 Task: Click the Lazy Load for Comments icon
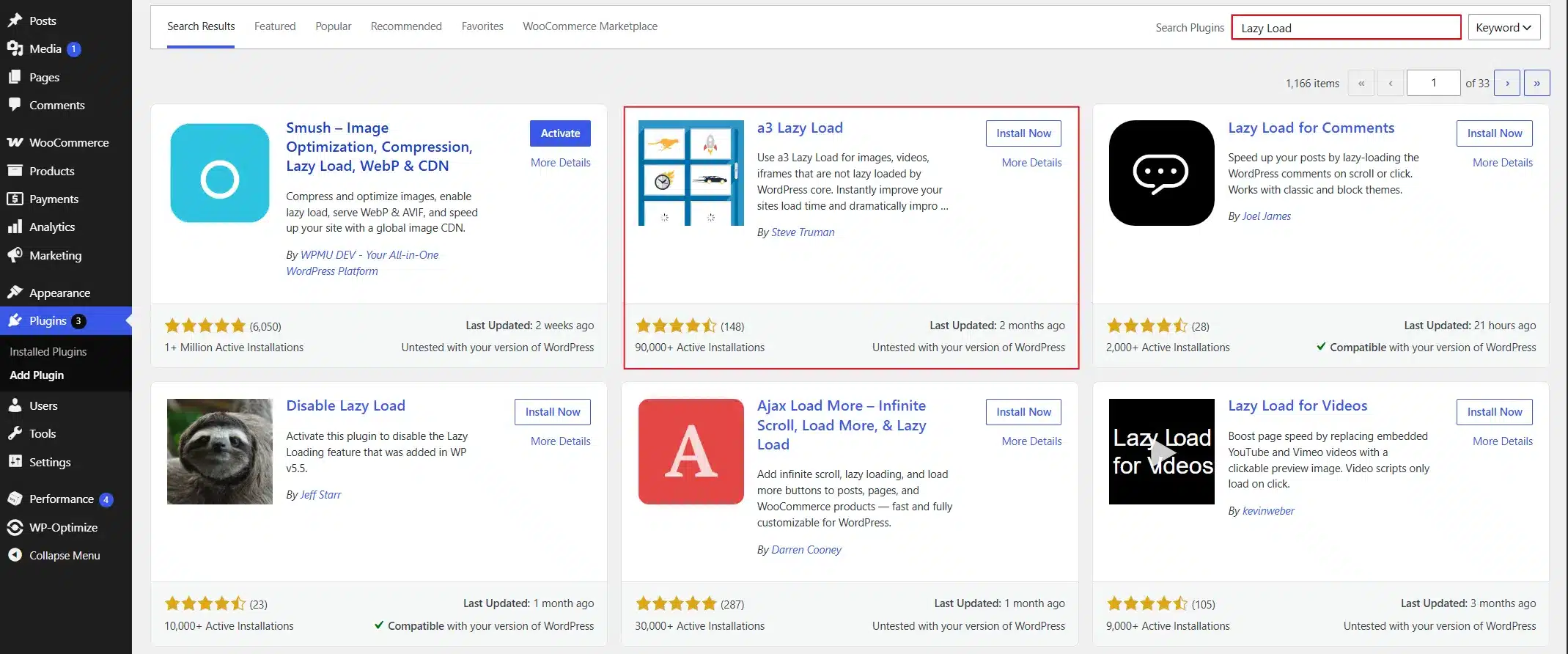point(1162,173)
